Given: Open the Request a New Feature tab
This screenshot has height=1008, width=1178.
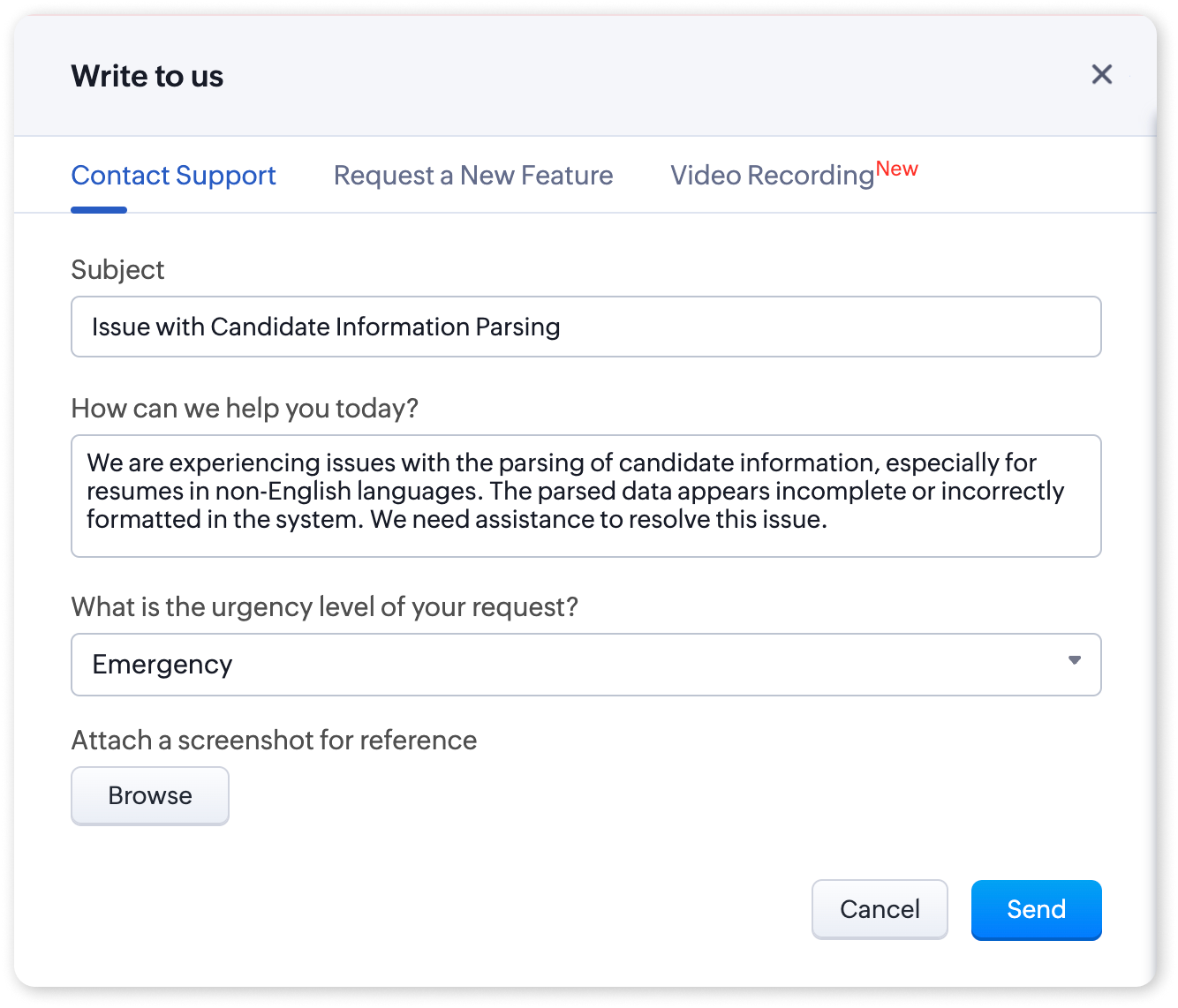Looking at the screenshot, I should [x=472, y=176].
